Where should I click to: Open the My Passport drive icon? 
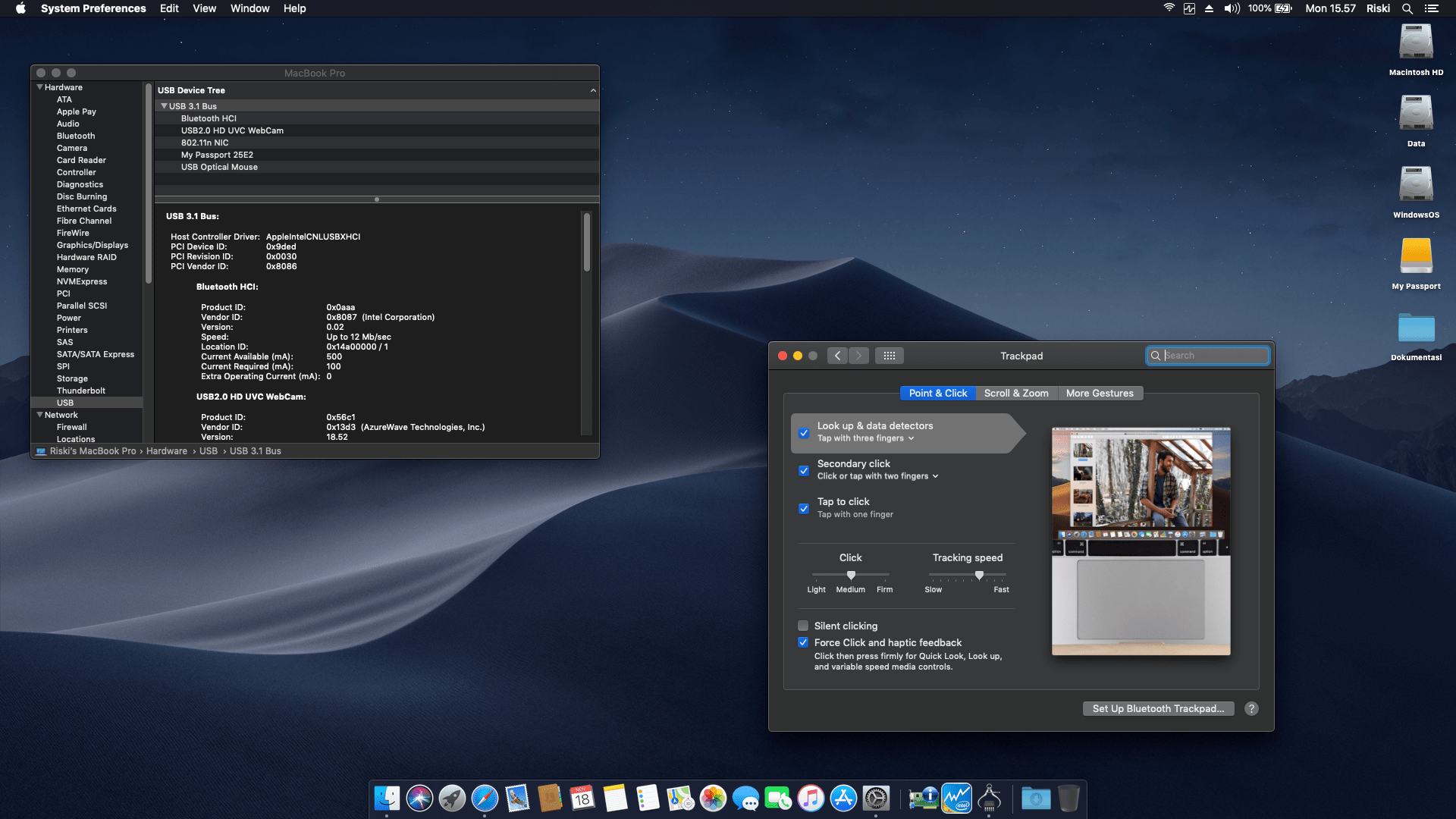(x=1416, y=258)
